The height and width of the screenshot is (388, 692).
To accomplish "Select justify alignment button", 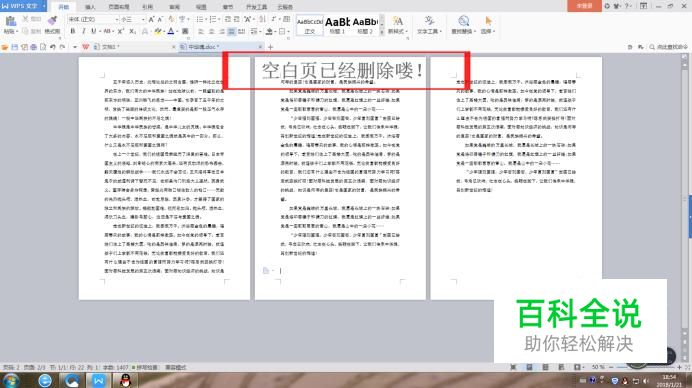I will [x=231, y=32].
